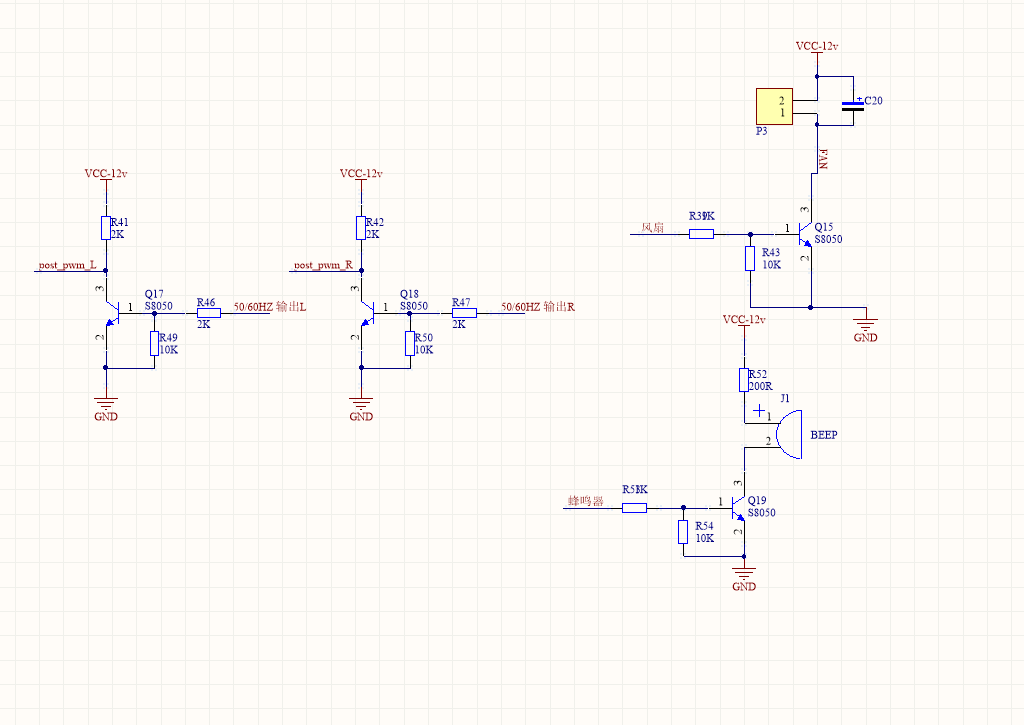
Task: Click resistor R52 200R
Action: click(744, 380)
